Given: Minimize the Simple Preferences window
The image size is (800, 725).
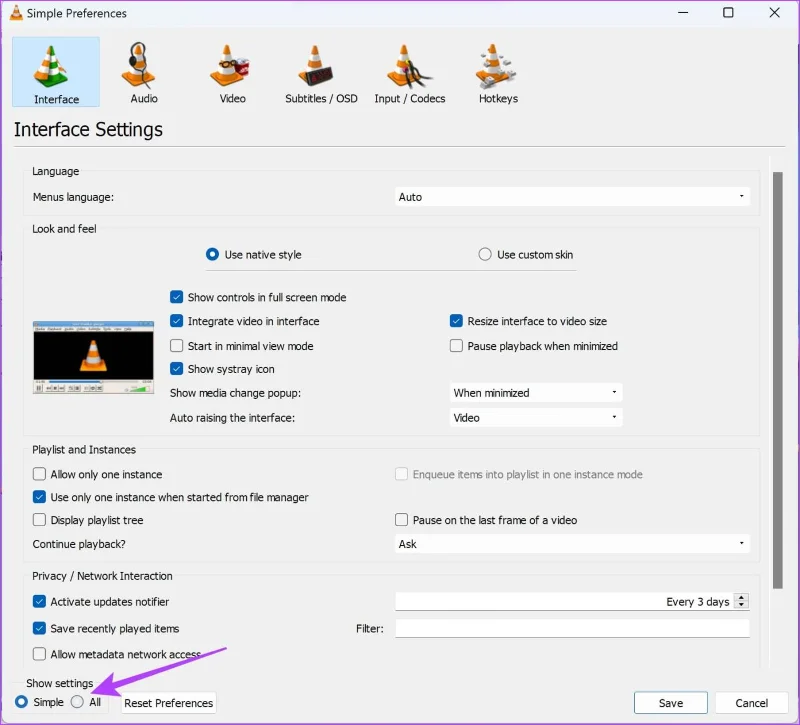Looking at the screenshot, I should click(x=683, y=13).
